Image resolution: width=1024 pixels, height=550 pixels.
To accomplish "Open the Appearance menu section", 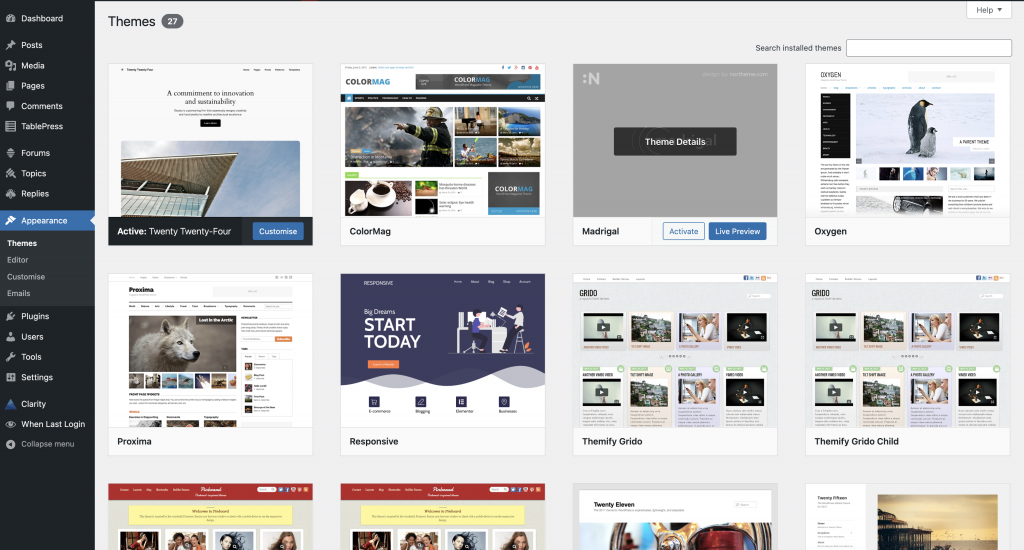I will (x=44, y=221).
